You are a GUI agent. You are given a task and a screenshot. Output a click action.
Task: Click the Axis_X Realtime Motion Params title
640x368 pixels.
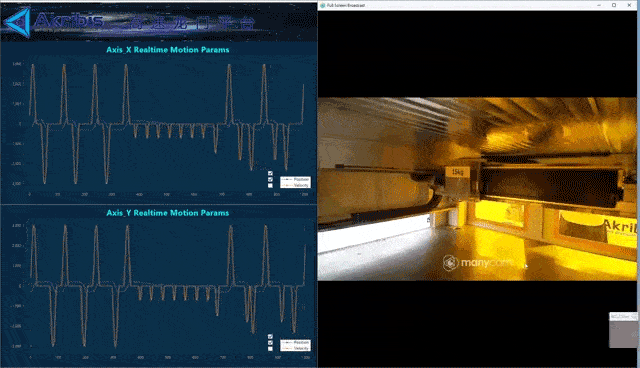click(x=168, y=50)
